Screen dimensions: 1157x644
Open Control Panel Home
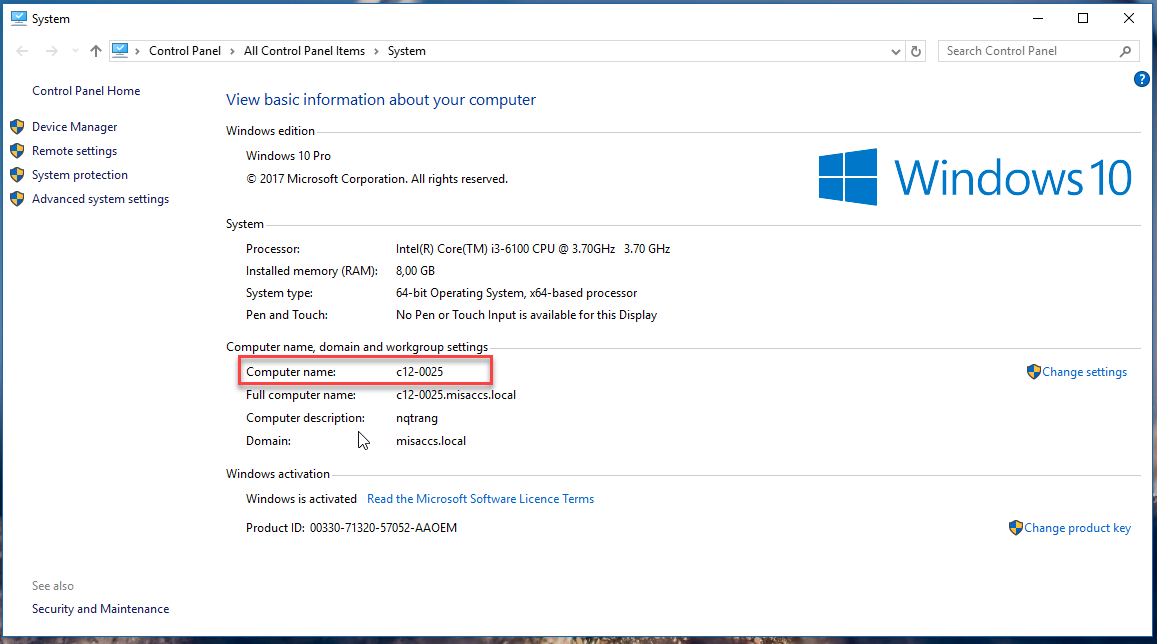coord(86,91)
